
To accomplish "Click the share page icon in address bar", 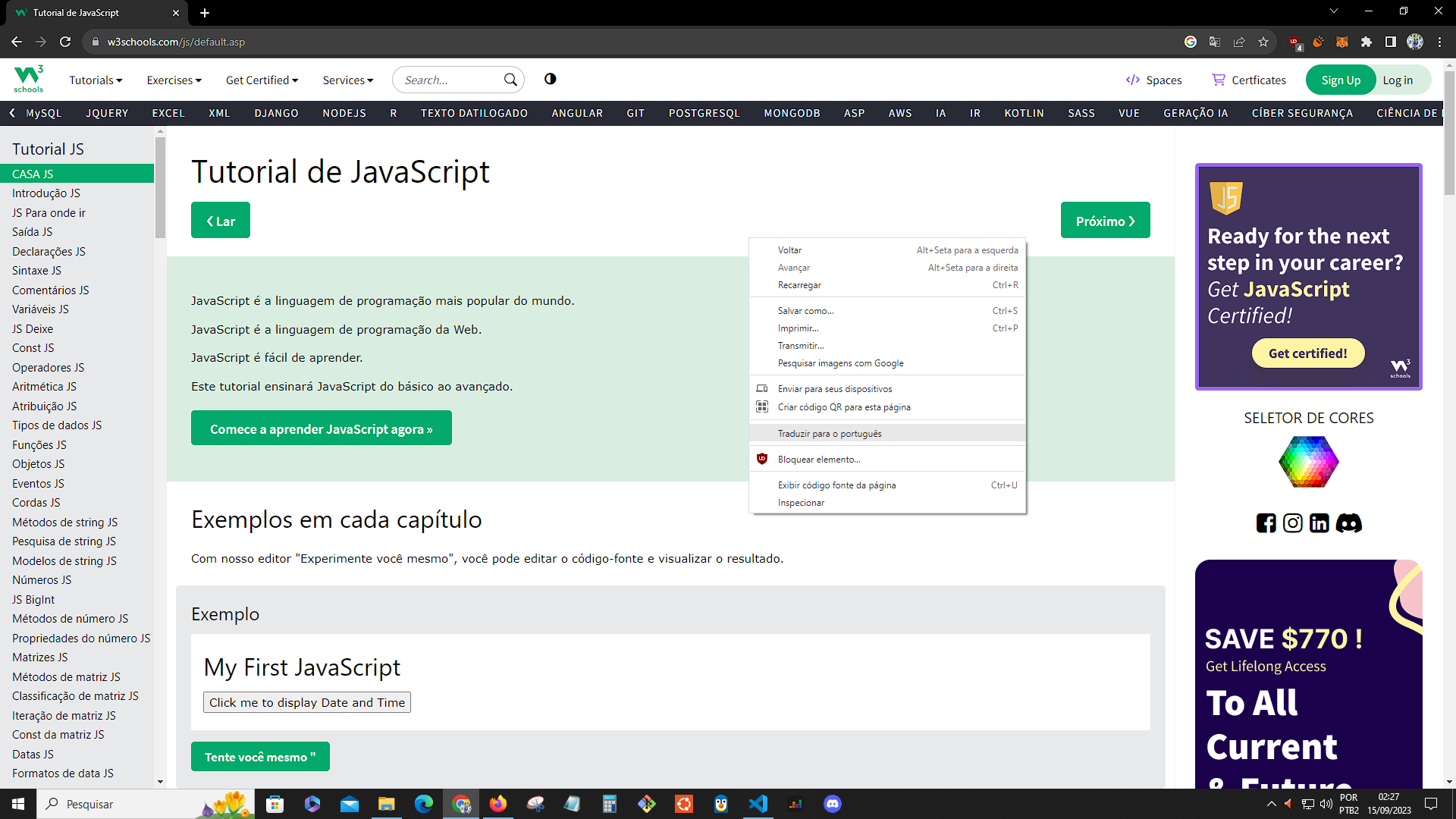I will click(x=1239, y=42).
